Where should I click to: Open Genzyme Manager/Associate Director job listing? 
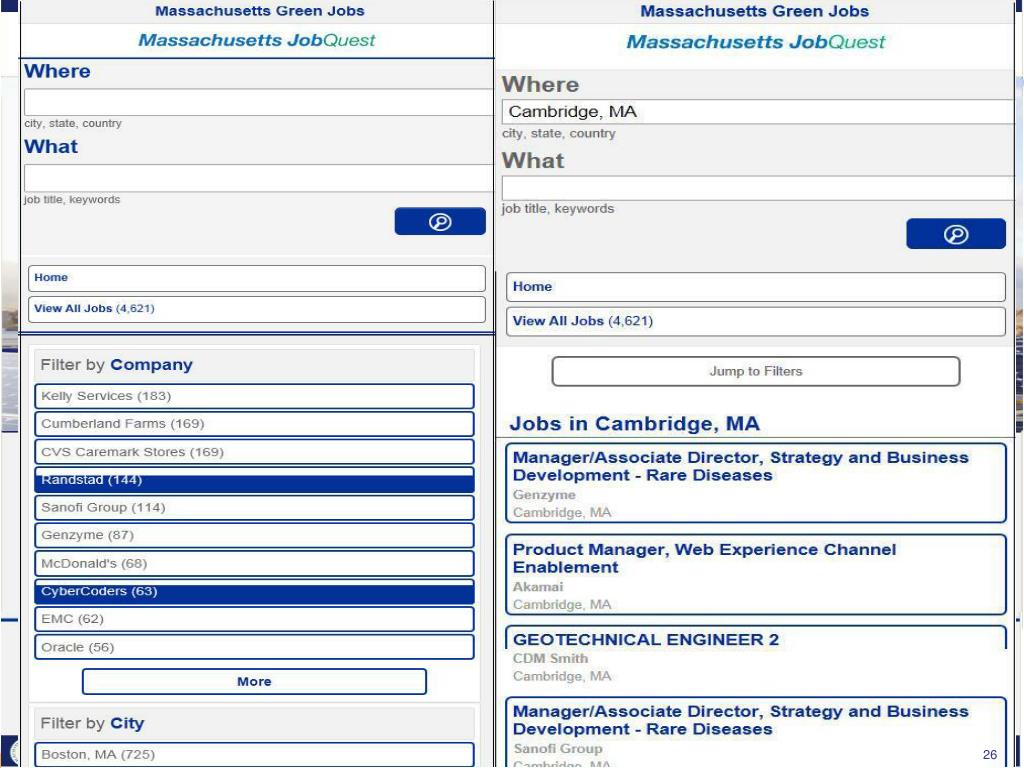coord(756,483)
